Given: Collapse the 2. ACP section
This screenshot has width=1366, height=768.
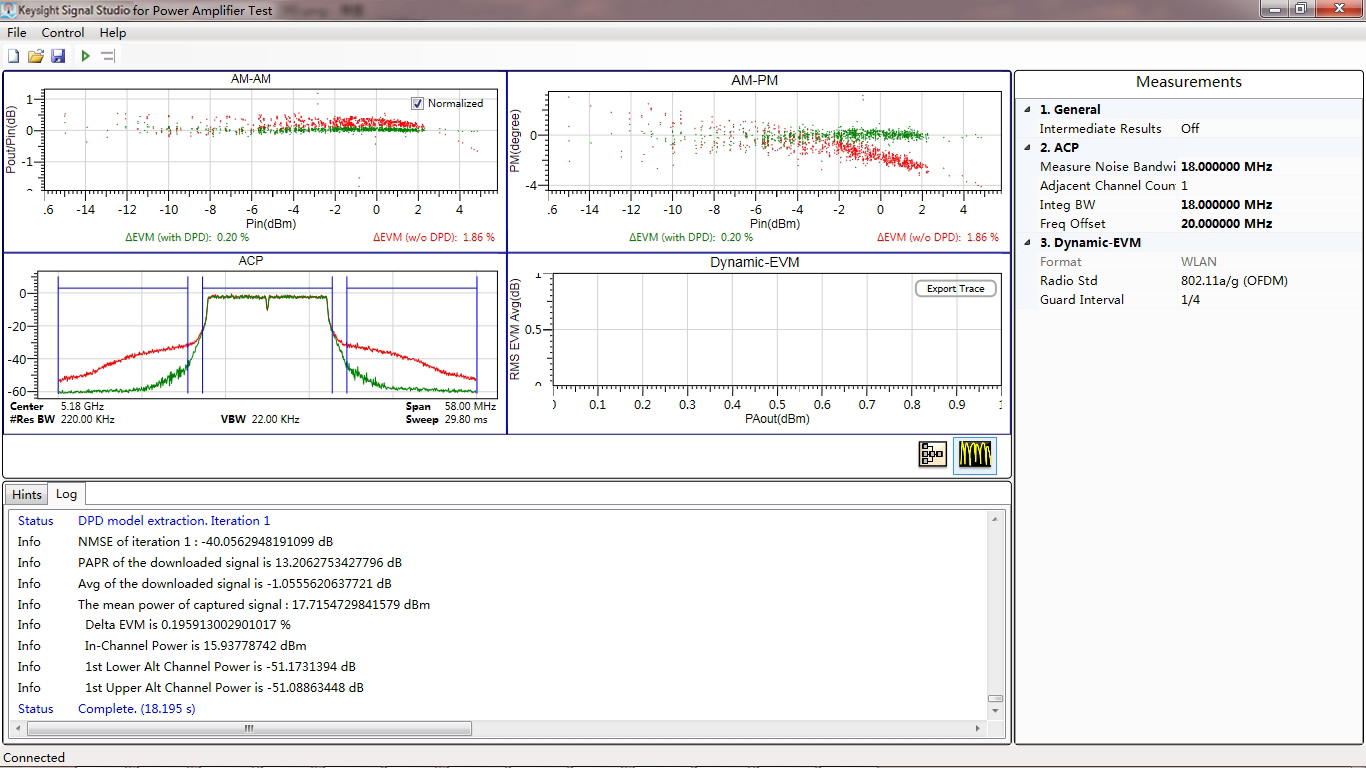Looking at the screenshot, I should point(1025,147).
